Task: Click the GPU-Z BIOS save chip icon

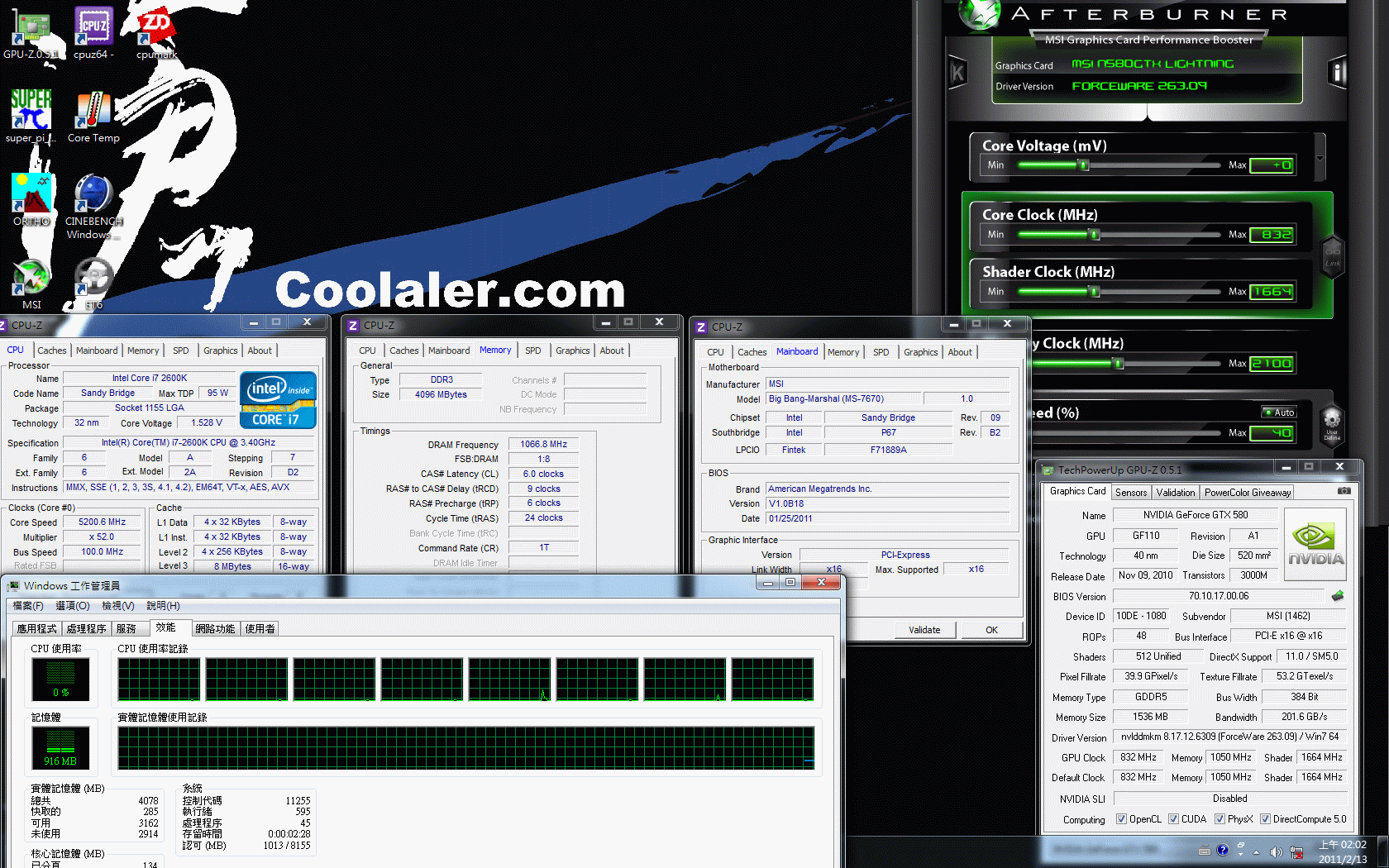Action: point(1338,596)
